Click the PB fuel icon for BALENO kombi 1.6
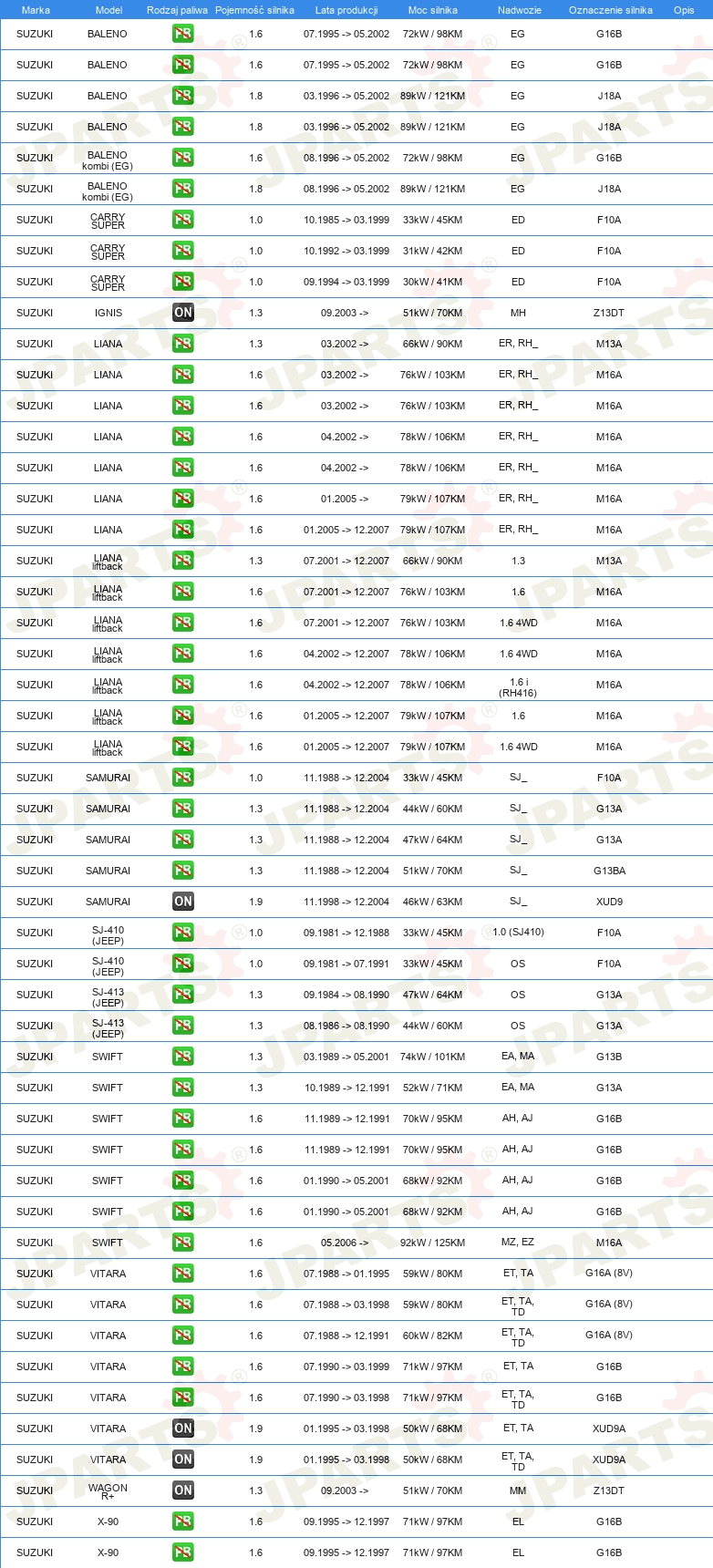 pos(183,158)
